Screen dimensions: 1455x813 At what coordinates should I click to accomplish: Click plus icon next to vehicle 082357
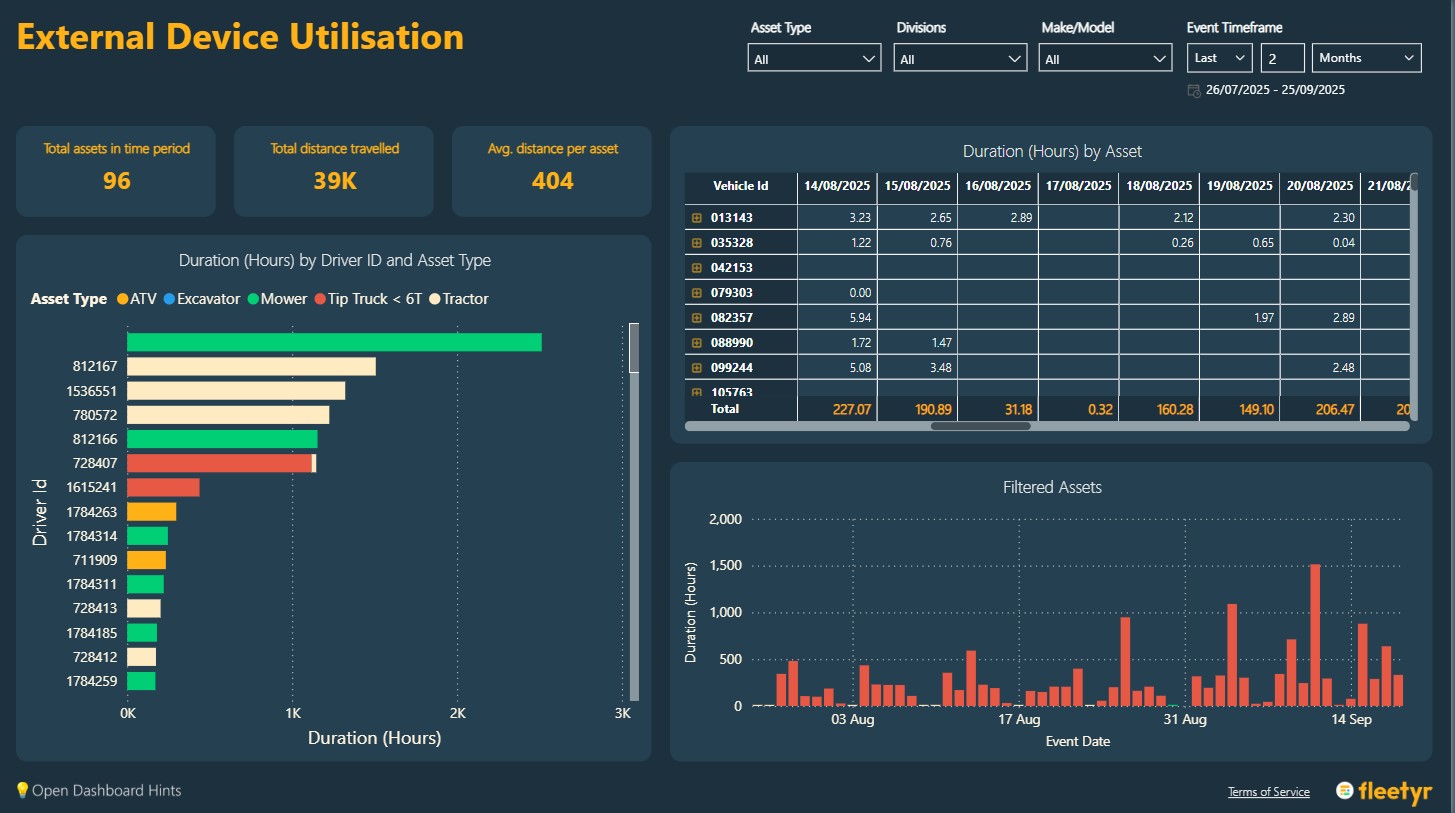coord(697,317)
